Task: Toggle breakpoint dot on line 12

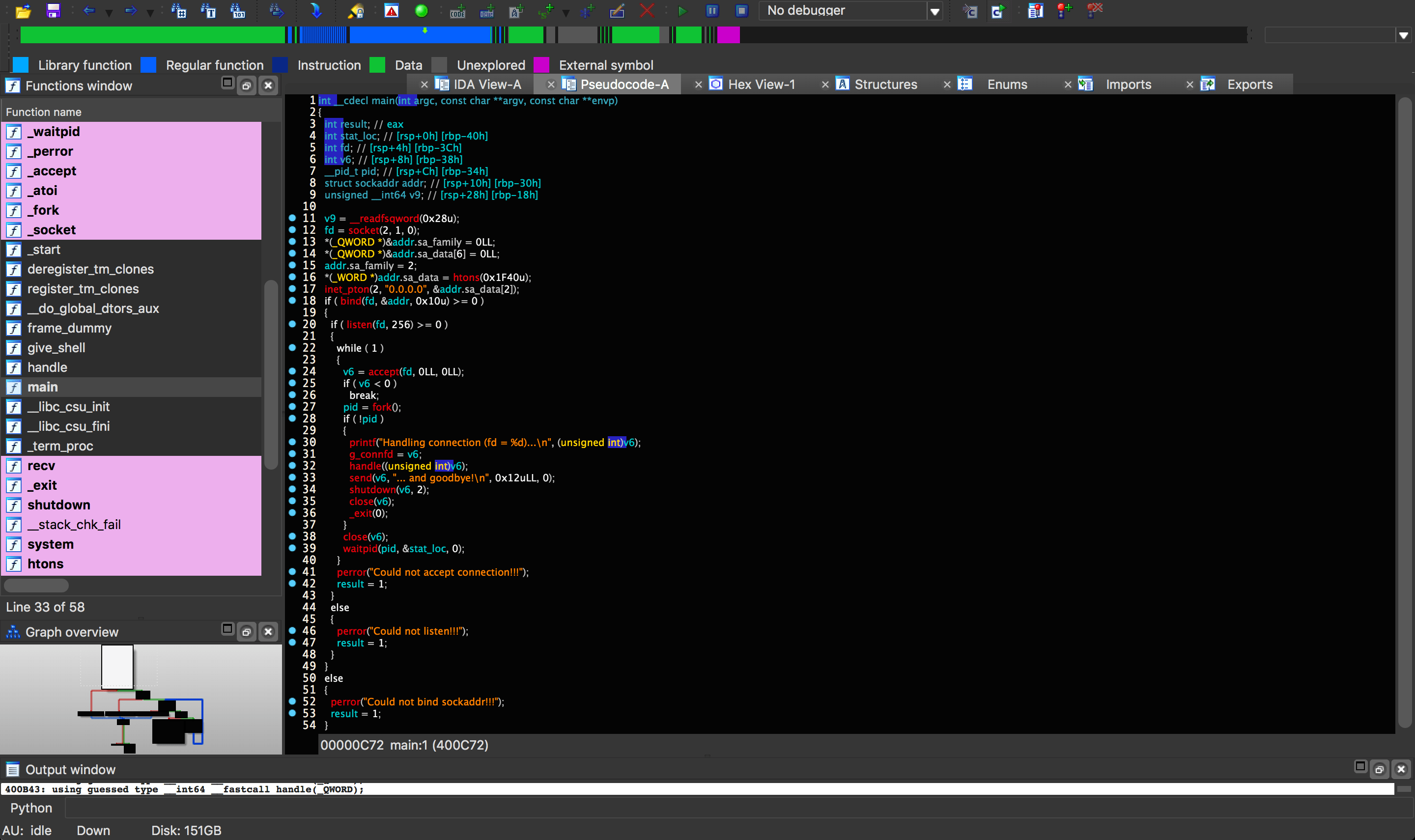Action: [292, 230]
